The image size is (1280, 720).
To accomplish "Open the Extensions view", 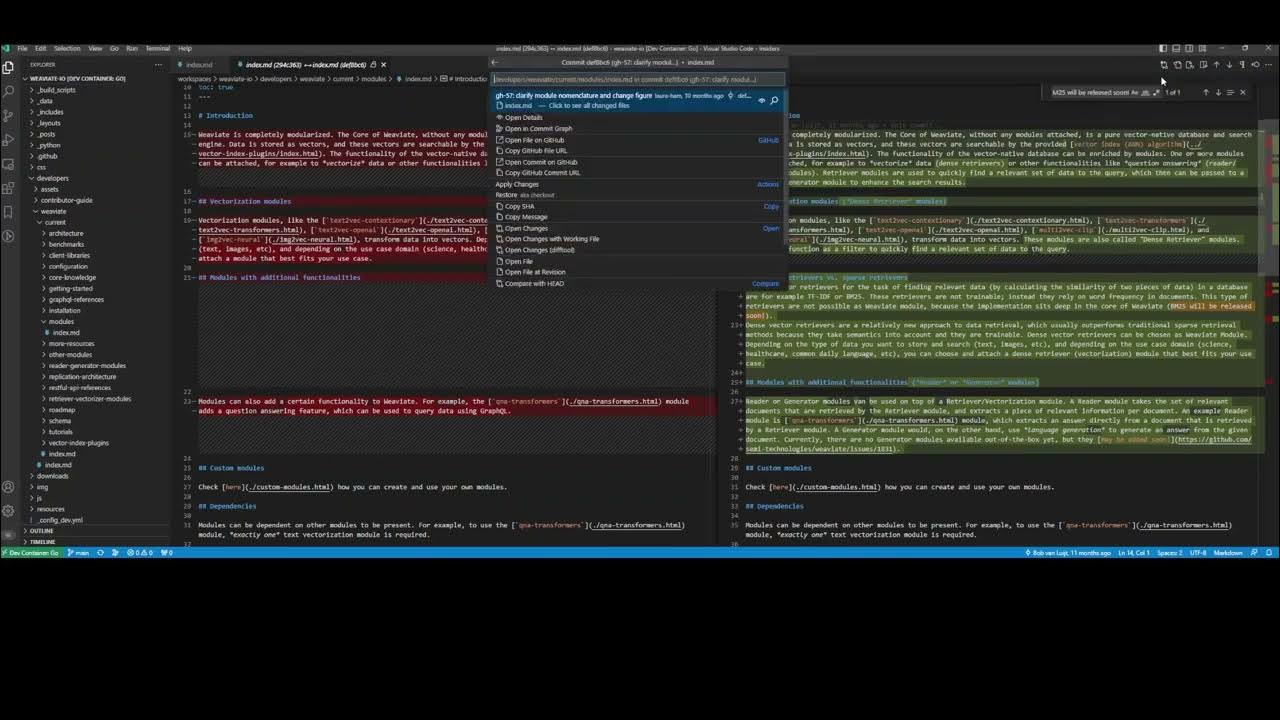I will point(8,188).
